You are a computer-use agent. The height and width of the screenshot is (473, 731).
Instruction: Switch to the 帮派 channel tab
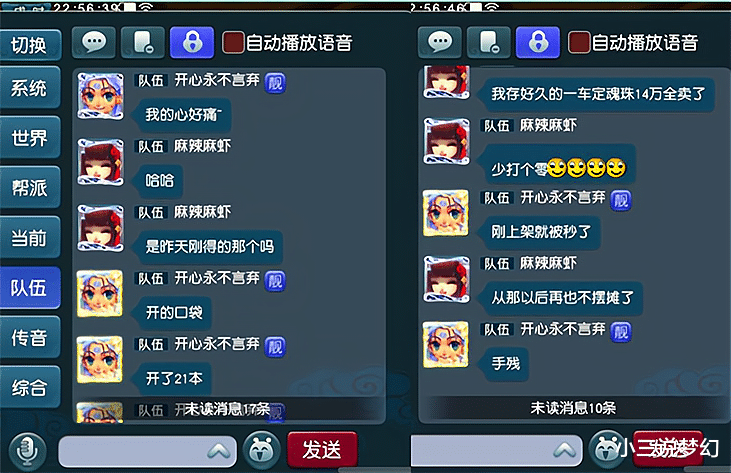30,188
